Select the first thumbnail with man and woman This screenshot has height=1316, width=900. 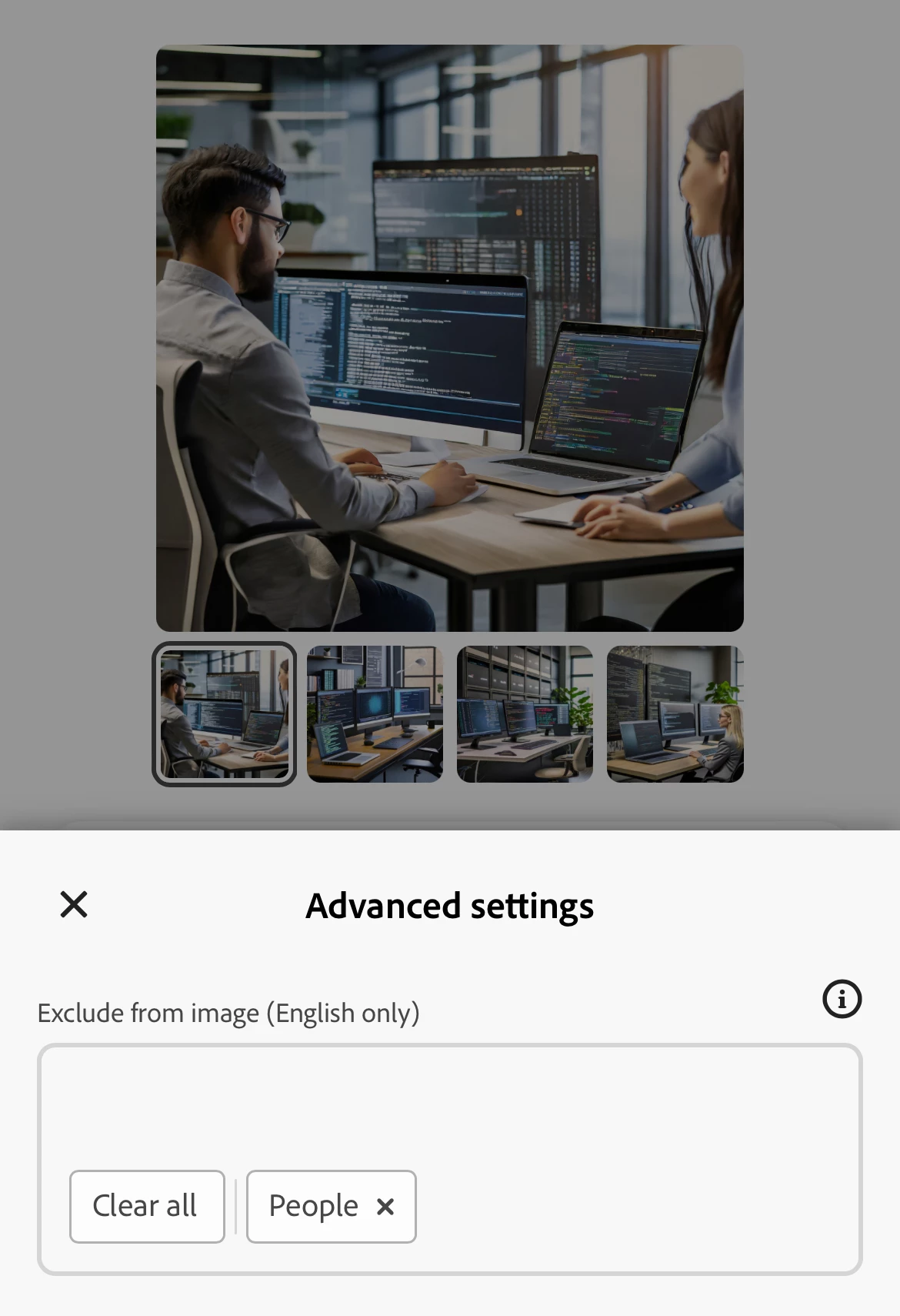coord(225,714)
